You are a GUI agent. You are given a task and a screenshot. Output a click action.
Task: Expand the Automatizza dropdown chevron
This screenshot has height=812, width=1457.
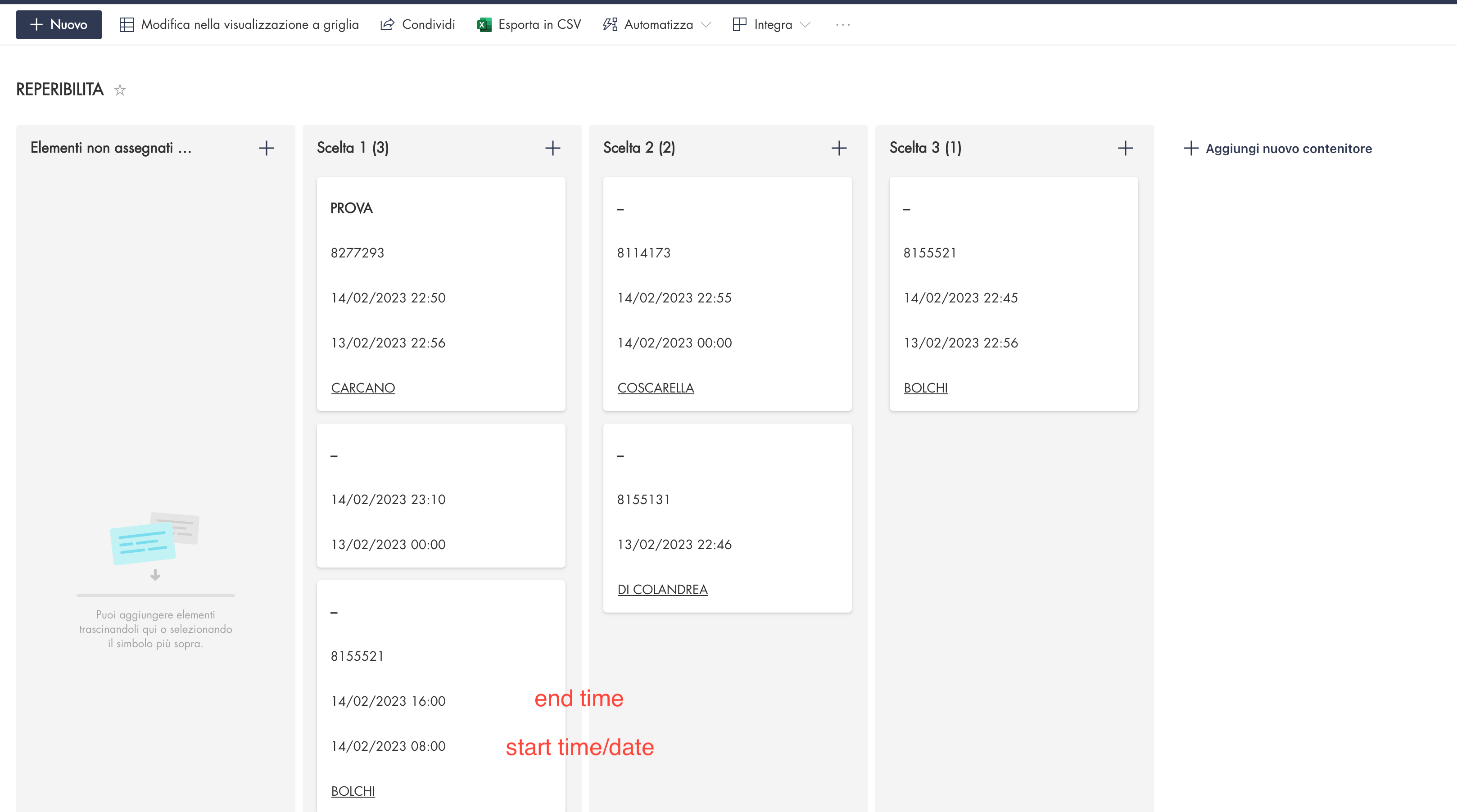click(706, 24)
